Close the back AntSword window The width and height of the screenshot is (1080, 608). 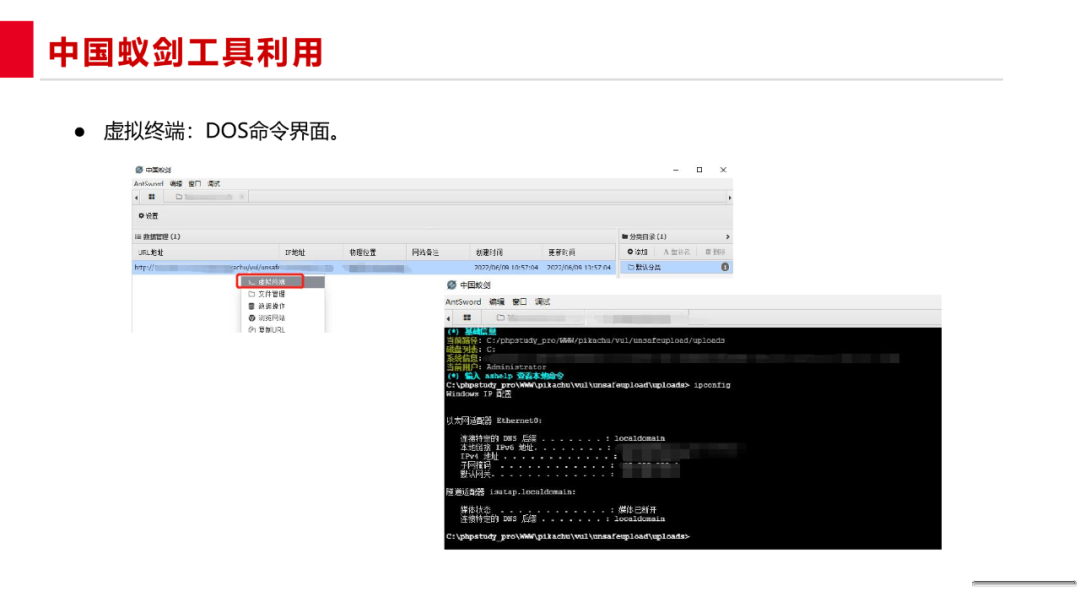pyautogui.click(x=723, y=169)
